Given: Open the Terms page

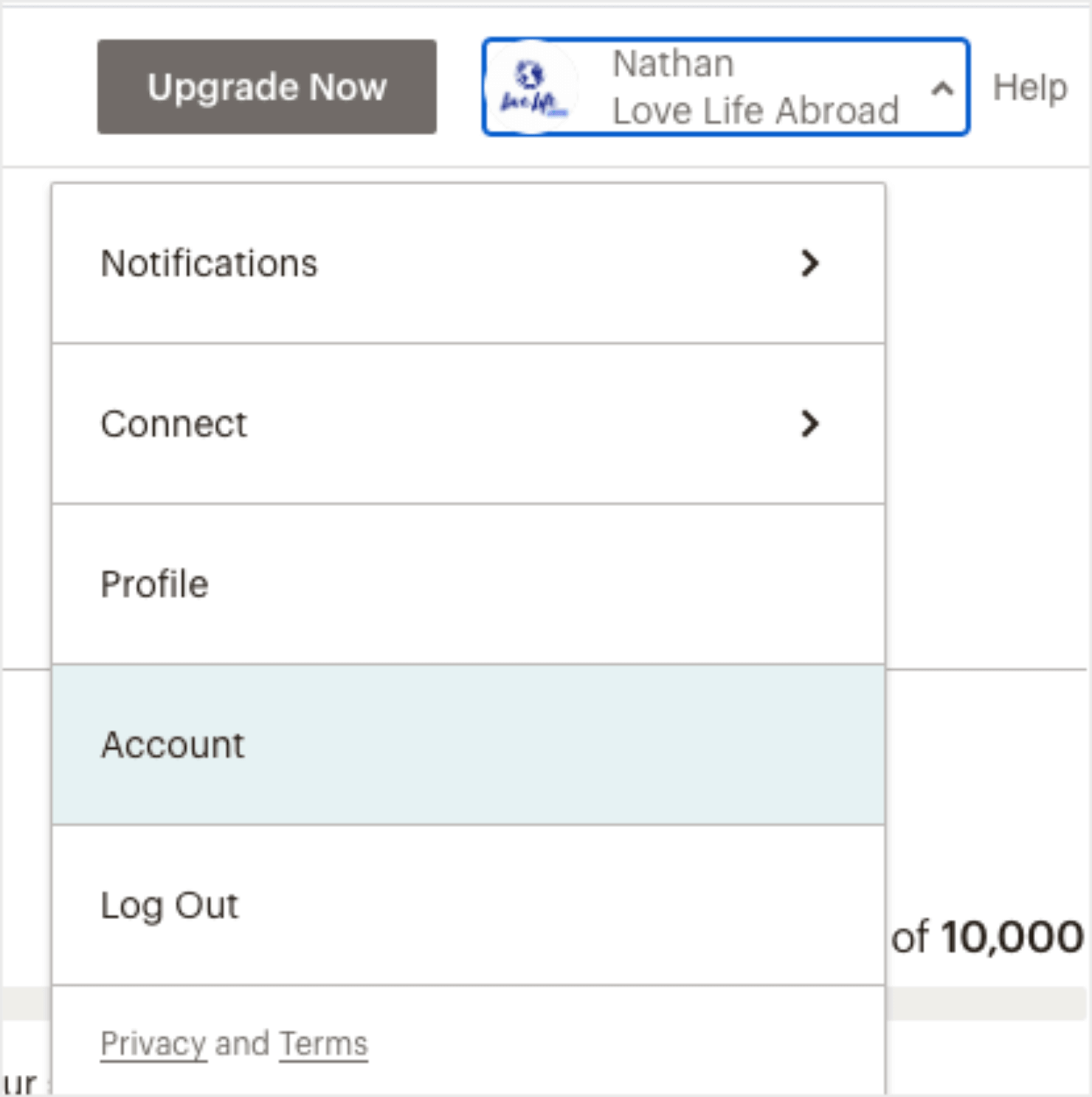Looking at the screenshot, I should (x=322, y=1043).
